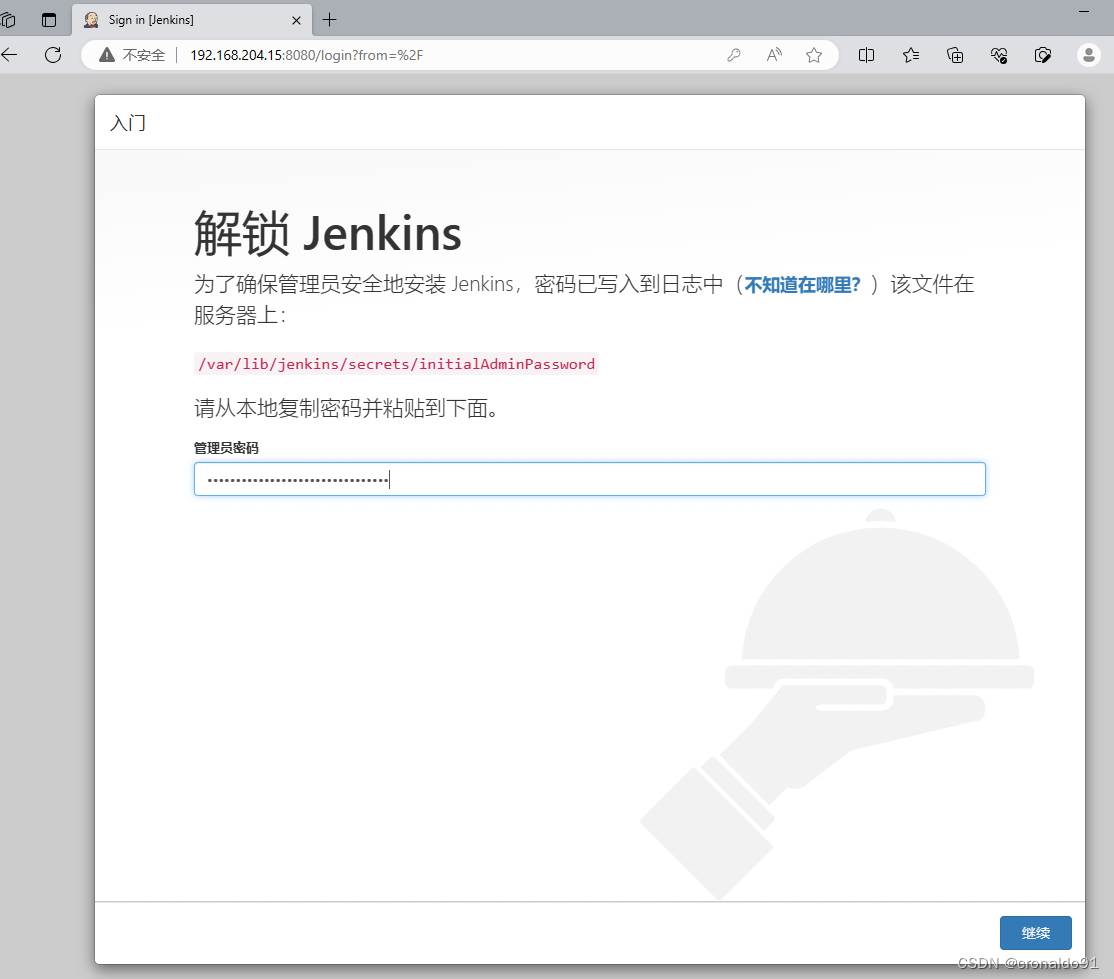Click the 解锁 Jenkins heading
Image resolution: width=1114 pixels, height=979 pixels.
coord(328,233)
